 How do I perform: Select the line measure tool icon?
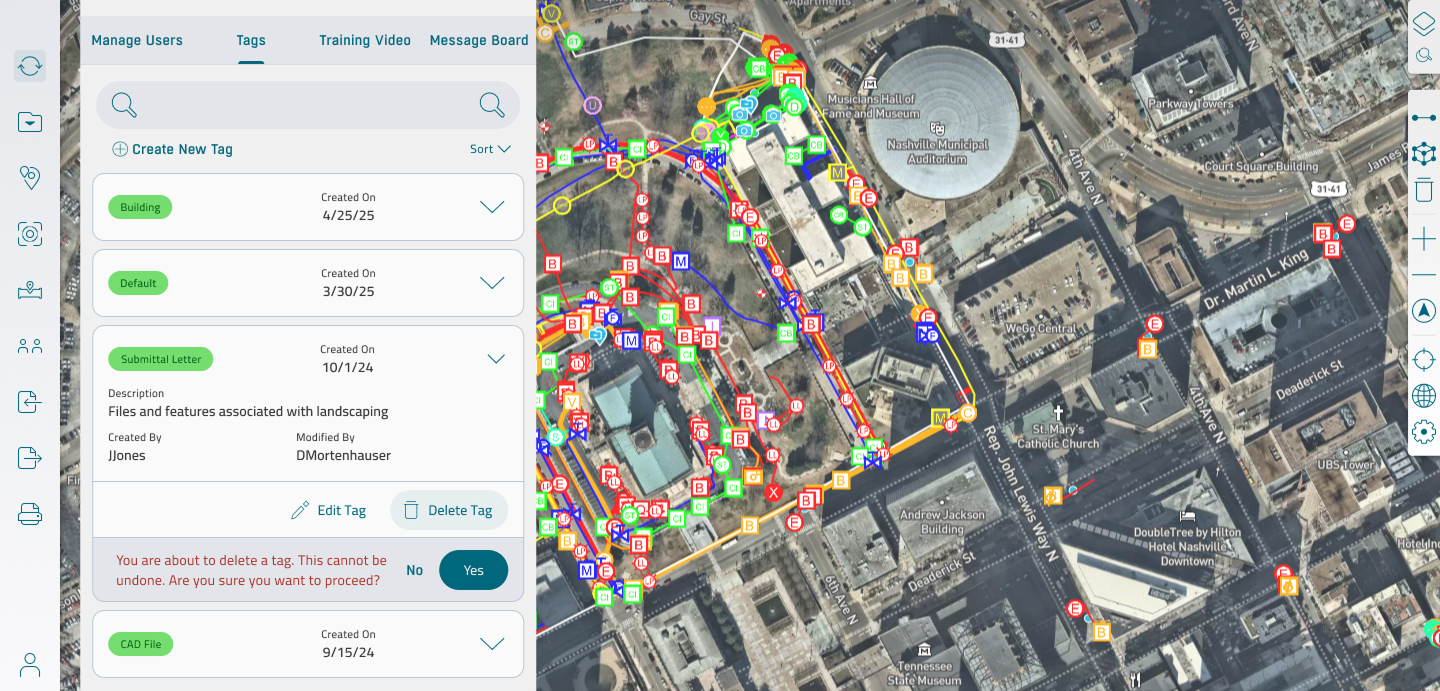click(x=1424, y=117)
